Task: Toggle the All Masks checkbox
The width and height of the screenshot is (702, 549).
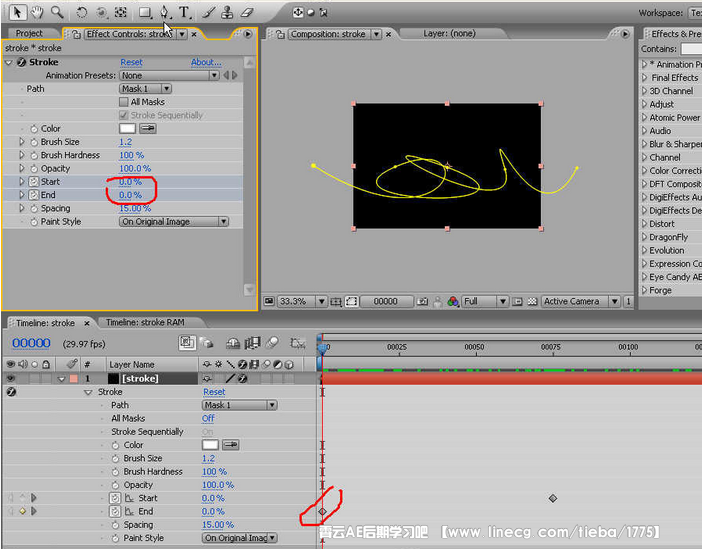Action: pyautogui.click(x=124, y=102)
